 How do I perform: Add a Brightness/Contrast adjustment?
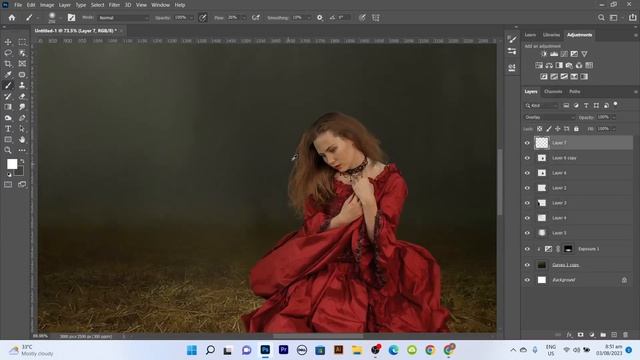pos(544,54)
